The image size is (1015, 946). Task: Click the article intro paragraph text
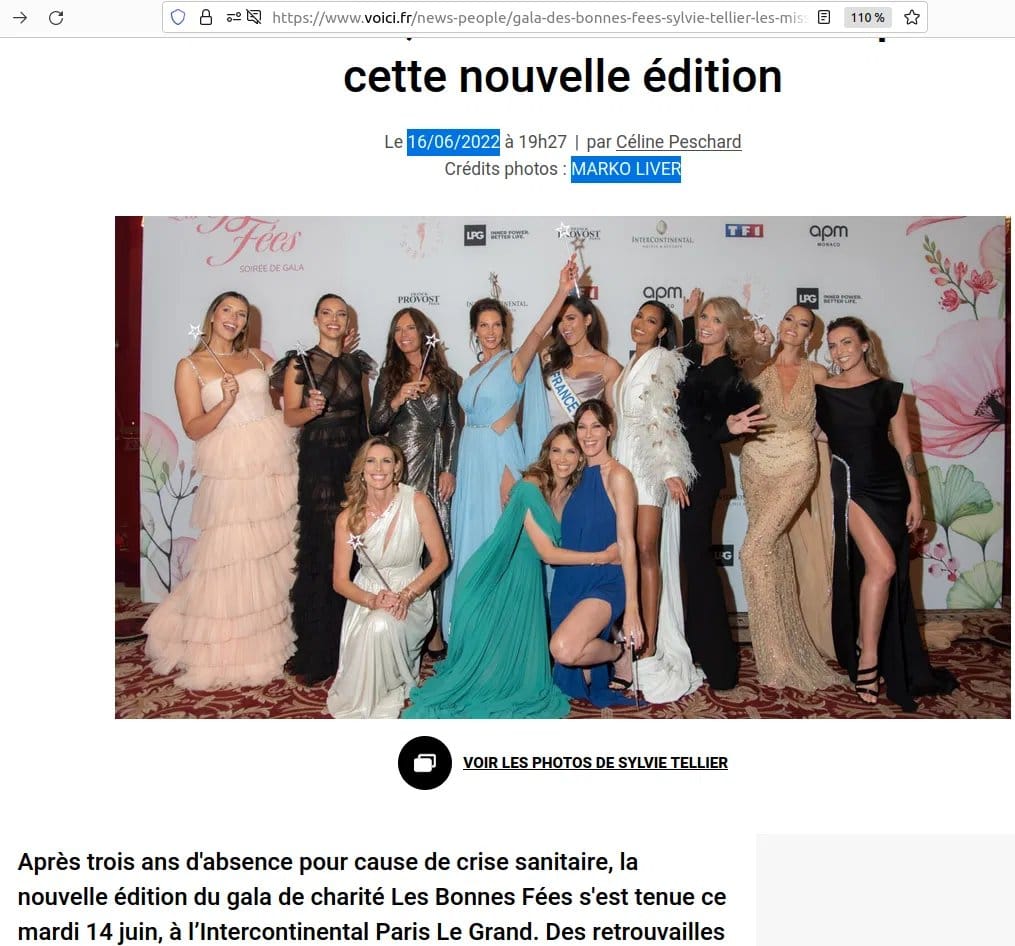coord(372,897)
